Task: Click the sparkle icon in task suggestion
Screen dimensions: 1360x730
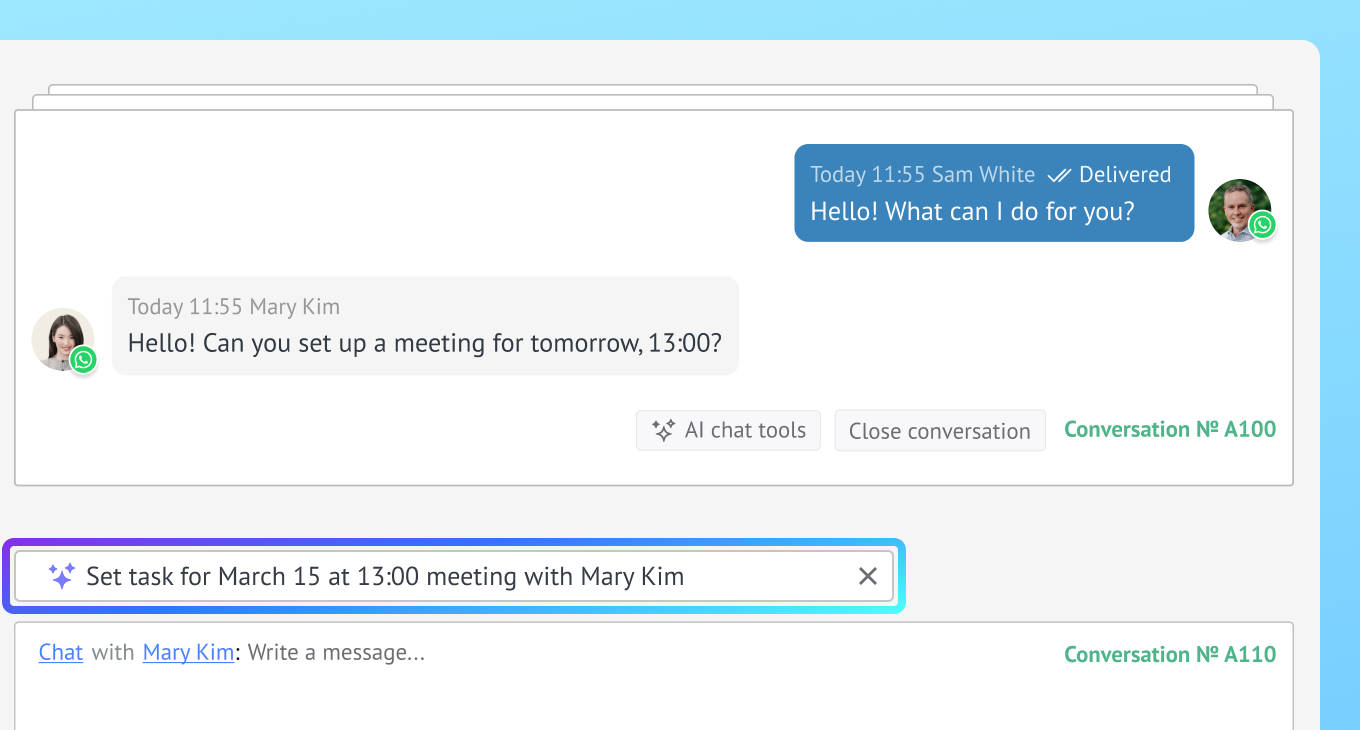Action: (62, 576)
